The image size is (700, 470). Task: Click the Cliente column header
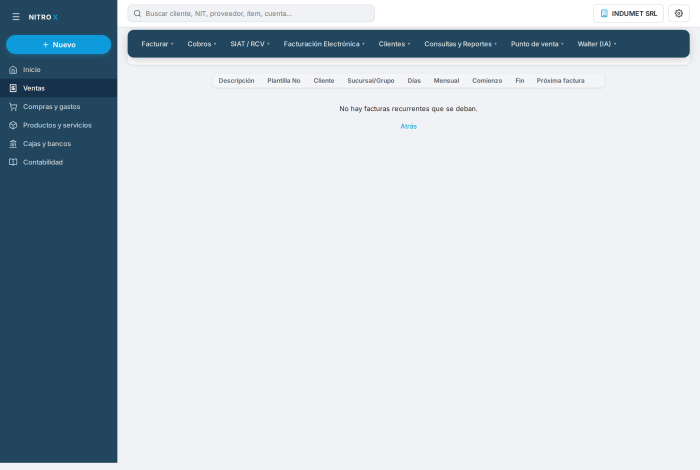[x=324, y=81]
